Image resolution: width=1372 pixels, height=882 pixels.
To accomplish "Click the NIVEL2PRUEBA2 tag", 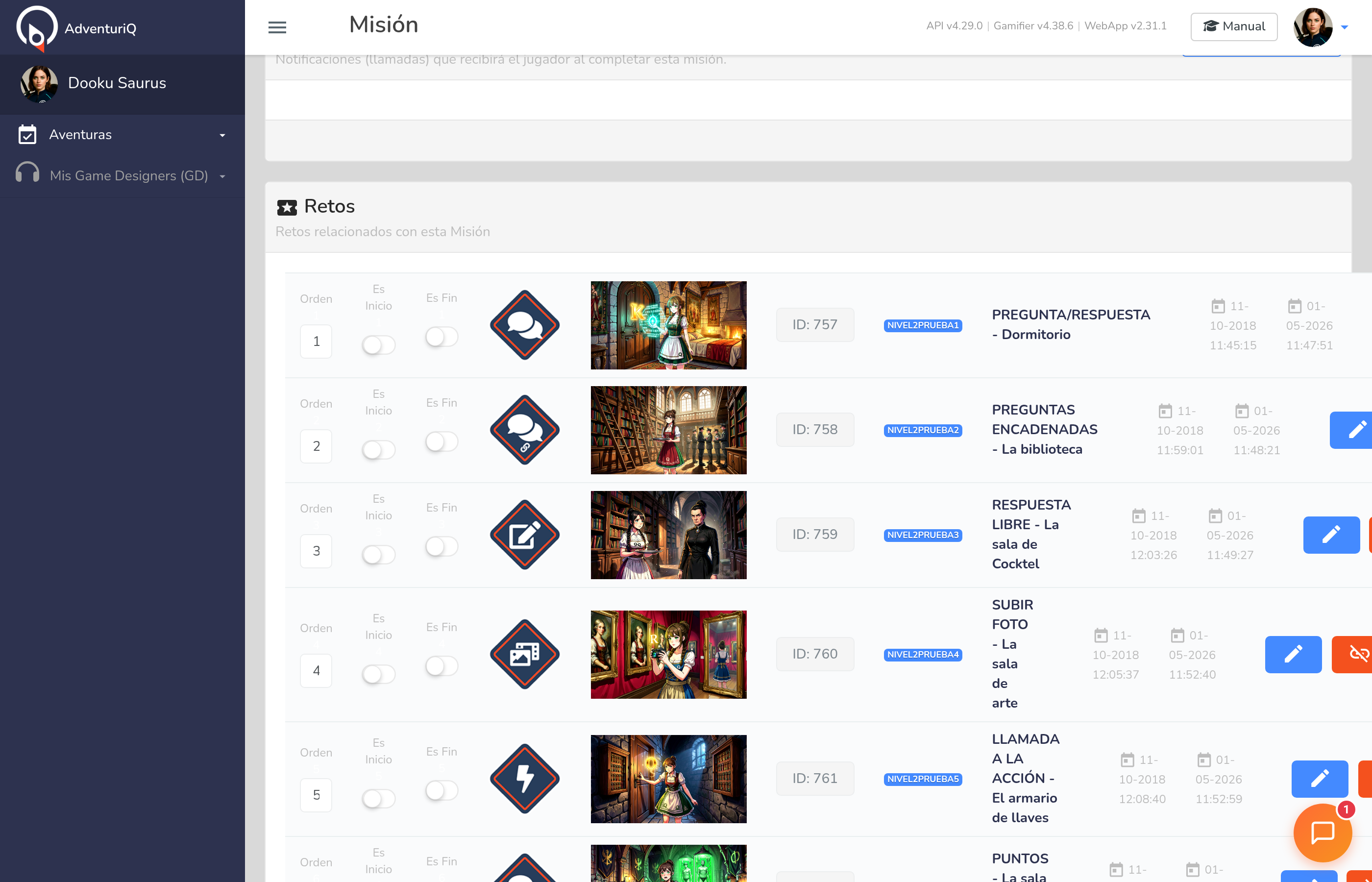I will pyautogui.click(x=923, y=430).
